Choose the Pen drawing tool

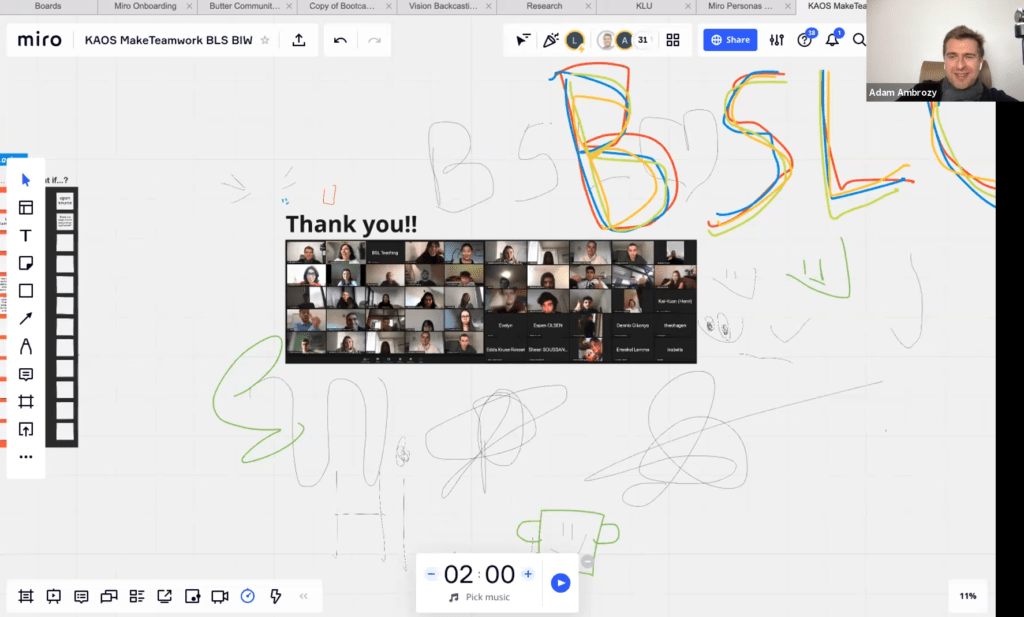(x=26, y=347)
